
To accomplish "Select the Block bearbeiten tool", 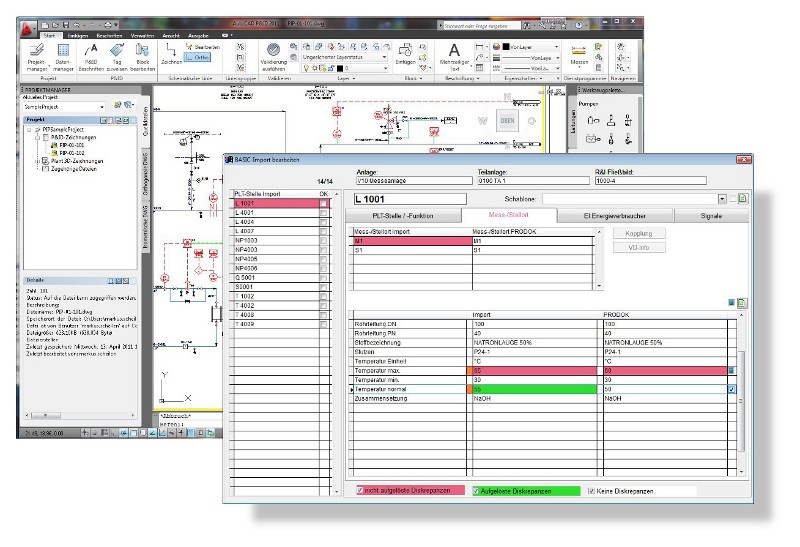I will coord(142,57).
